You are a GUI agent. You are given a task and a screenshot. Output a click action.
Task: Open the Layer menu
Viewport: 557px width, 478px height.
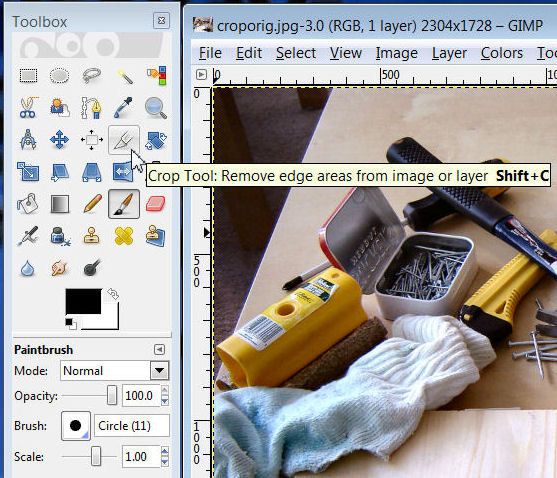[x=449, y=53]
